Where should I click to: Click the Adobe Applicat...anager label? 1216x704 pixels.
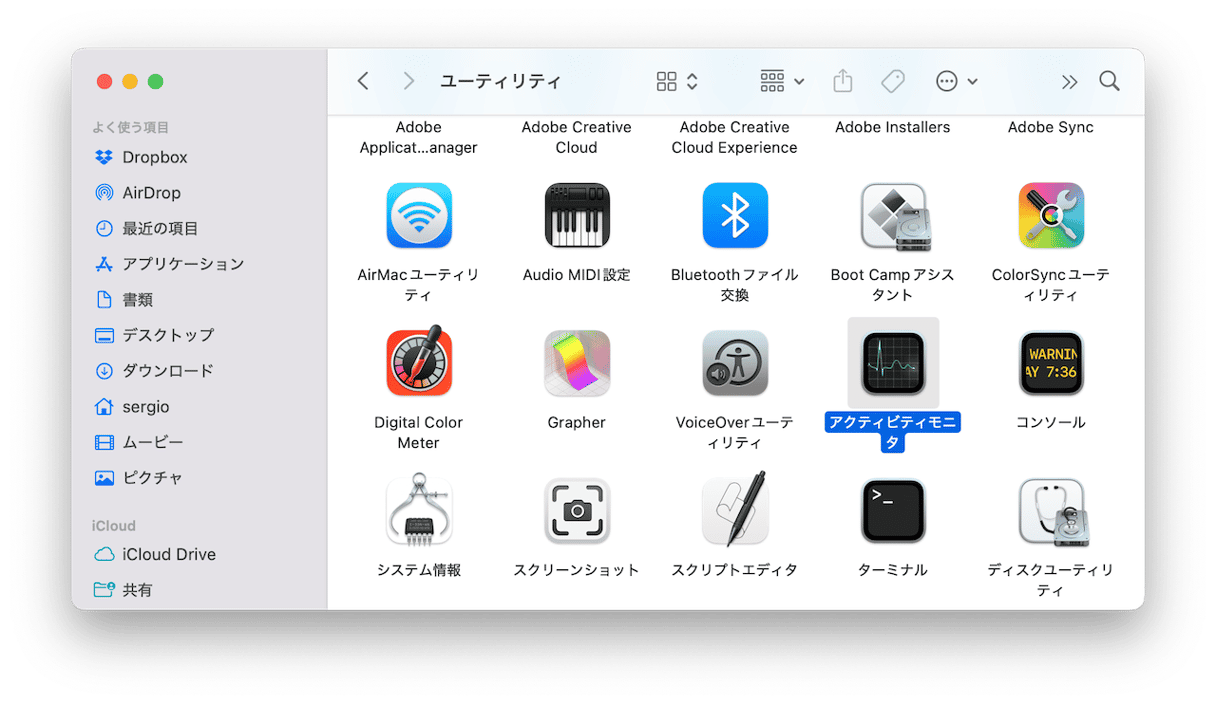tap(419, 137)
